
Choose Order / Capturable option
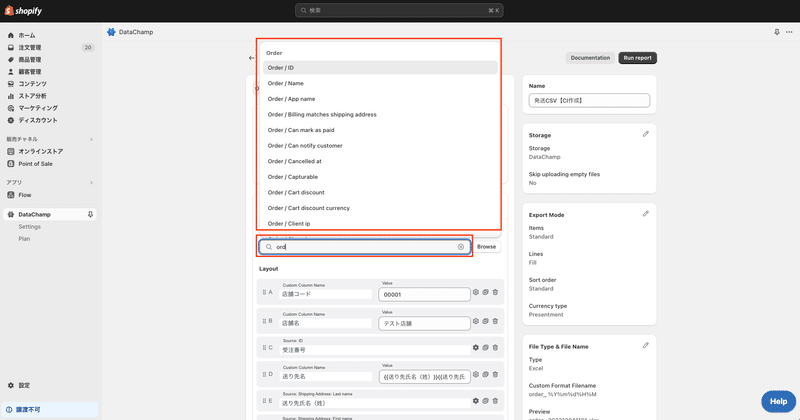click(380, 177)
